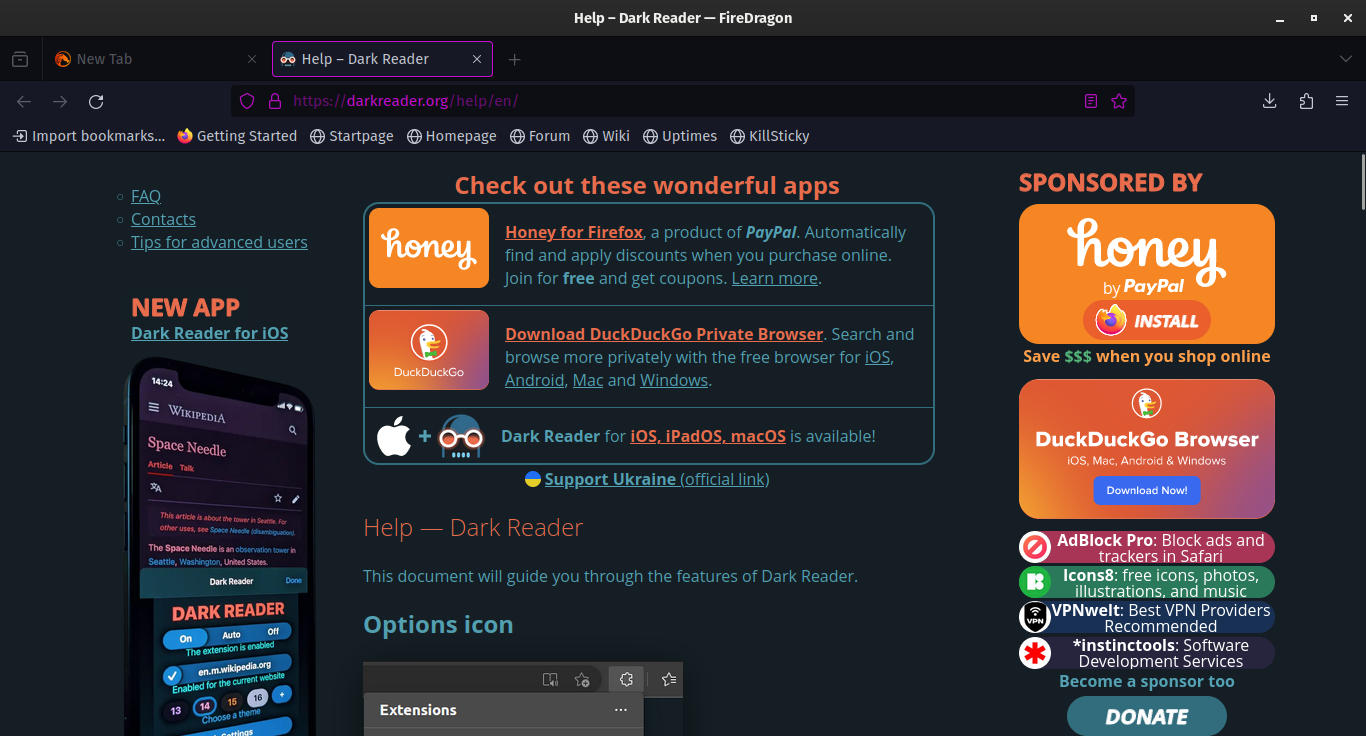This screenshot has width=1366, height=736.
Task: Open DuckDuckGo Mac link
Action: click(x=588, y=380)
